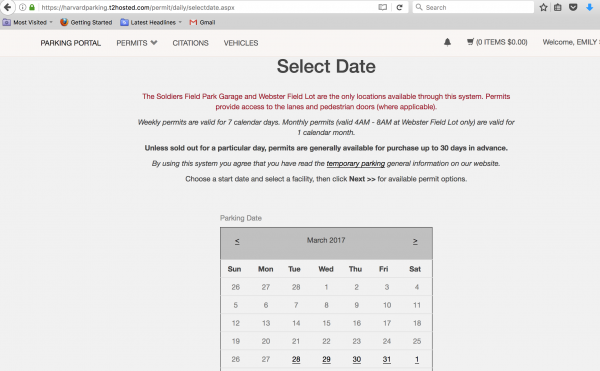Open Latest Headlines bookmarks dropdown
The width and height of the screenshot is (600, 371).
pyautogui.click(x=151, y=23)
